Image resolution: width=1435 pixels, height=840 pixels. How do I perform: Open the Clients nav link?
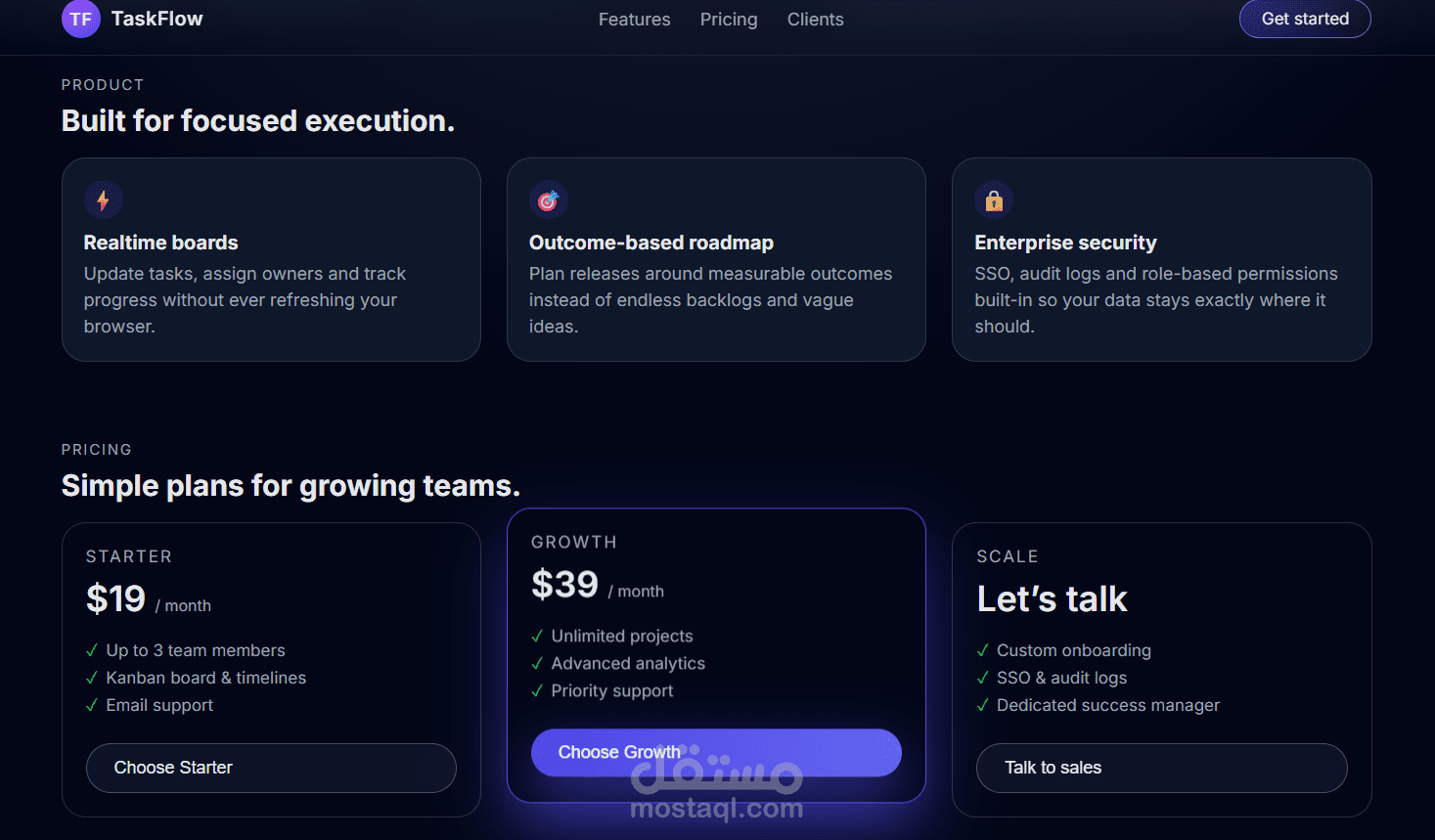815,20
